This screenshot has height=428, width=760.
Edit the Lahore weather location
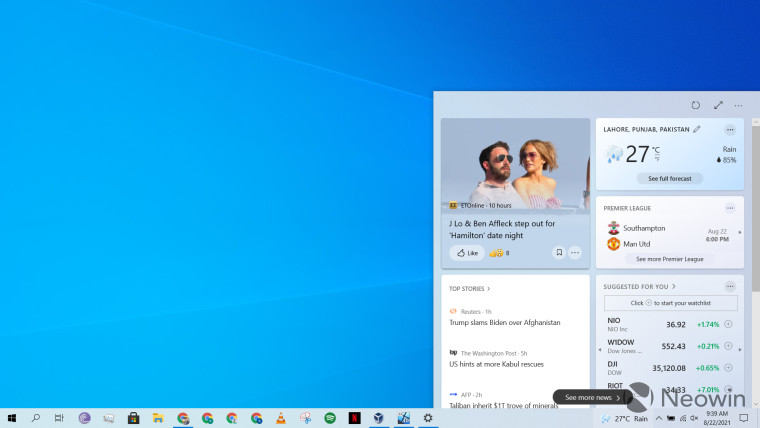[697, 129]
